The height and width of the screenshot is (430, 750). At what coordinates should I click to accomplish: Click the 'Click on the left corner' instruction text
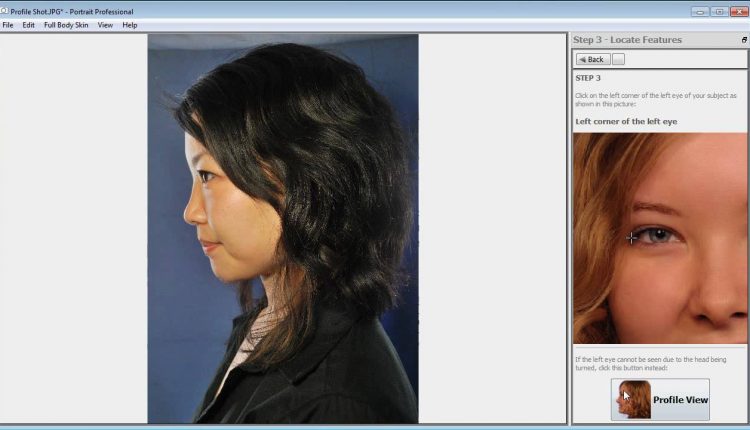656,99
